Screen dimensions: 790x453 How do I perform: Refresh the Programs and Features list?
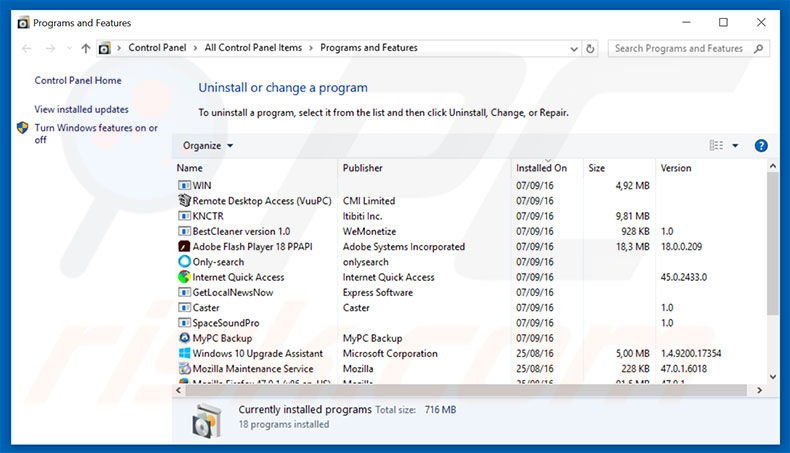pos(590,49)
